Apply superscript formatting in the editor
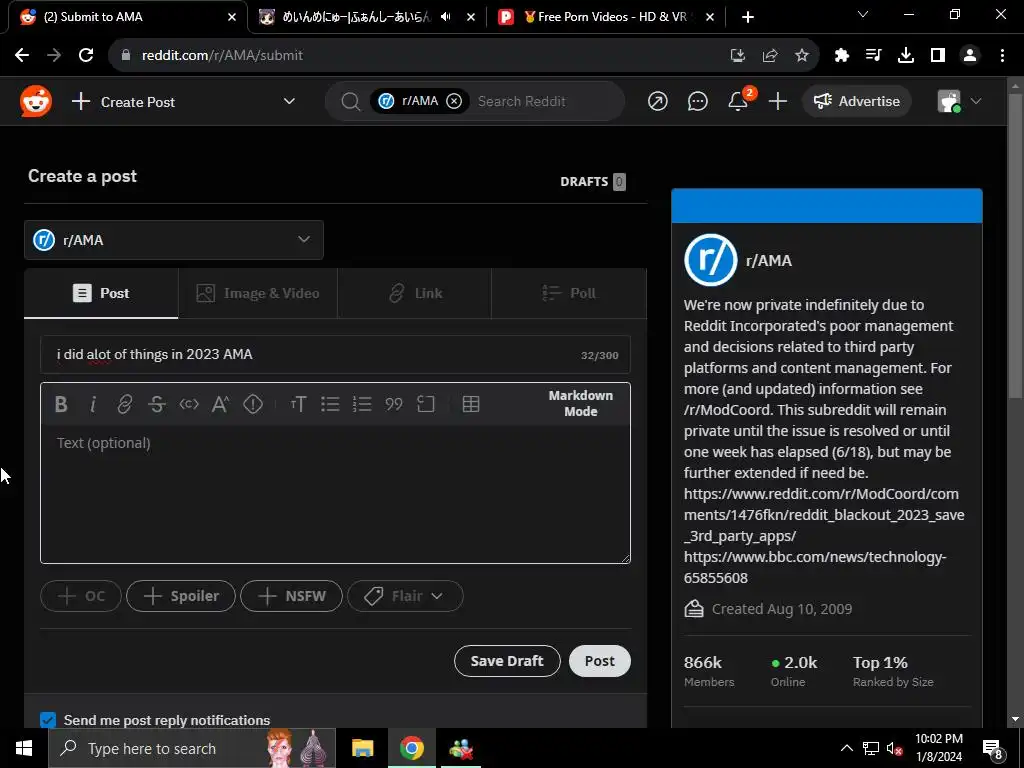Image resolution: width=1024 pixels, height=768 pixels. 221,404
